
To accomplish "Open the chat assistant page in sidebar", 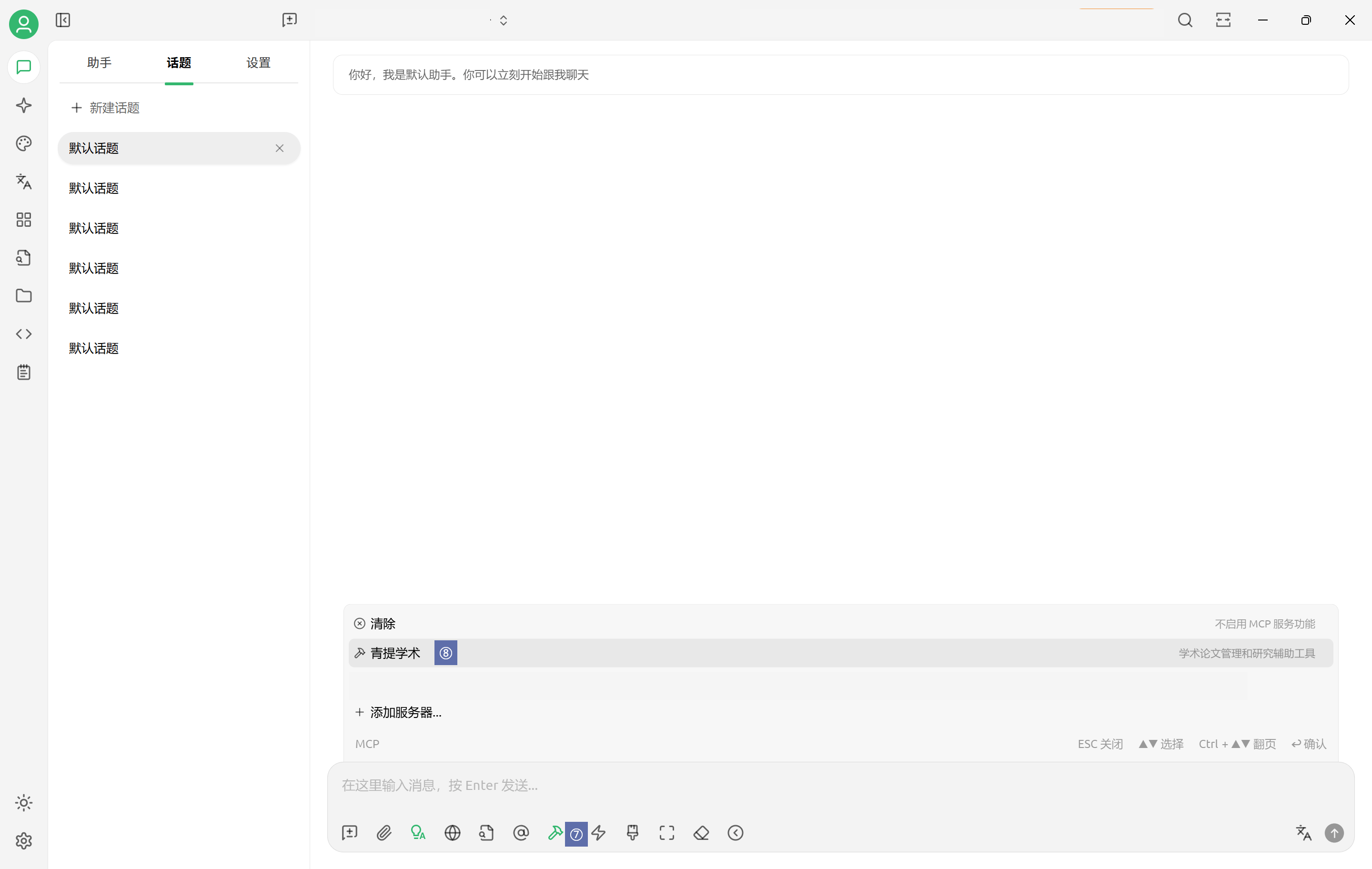I will pyautogui.click(x=23, y=67).
